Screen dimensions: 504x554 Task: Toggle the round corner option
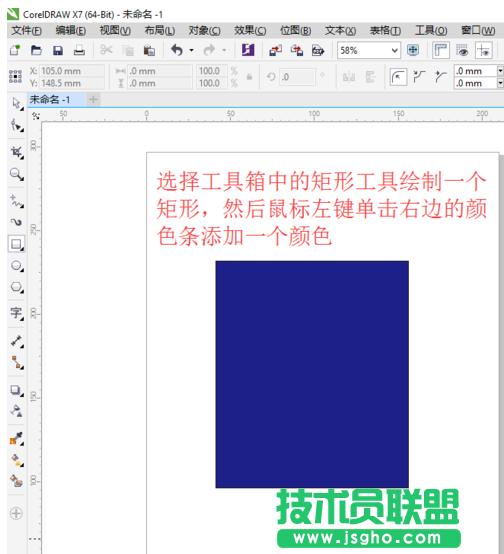(x=398, y=77)
